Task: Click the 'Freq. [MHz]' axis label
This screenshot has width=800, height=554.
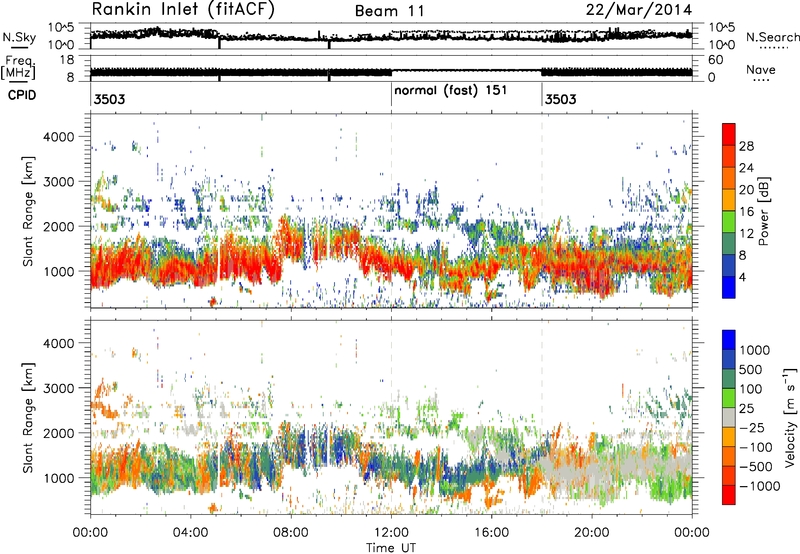Action: tap(19, 68)
